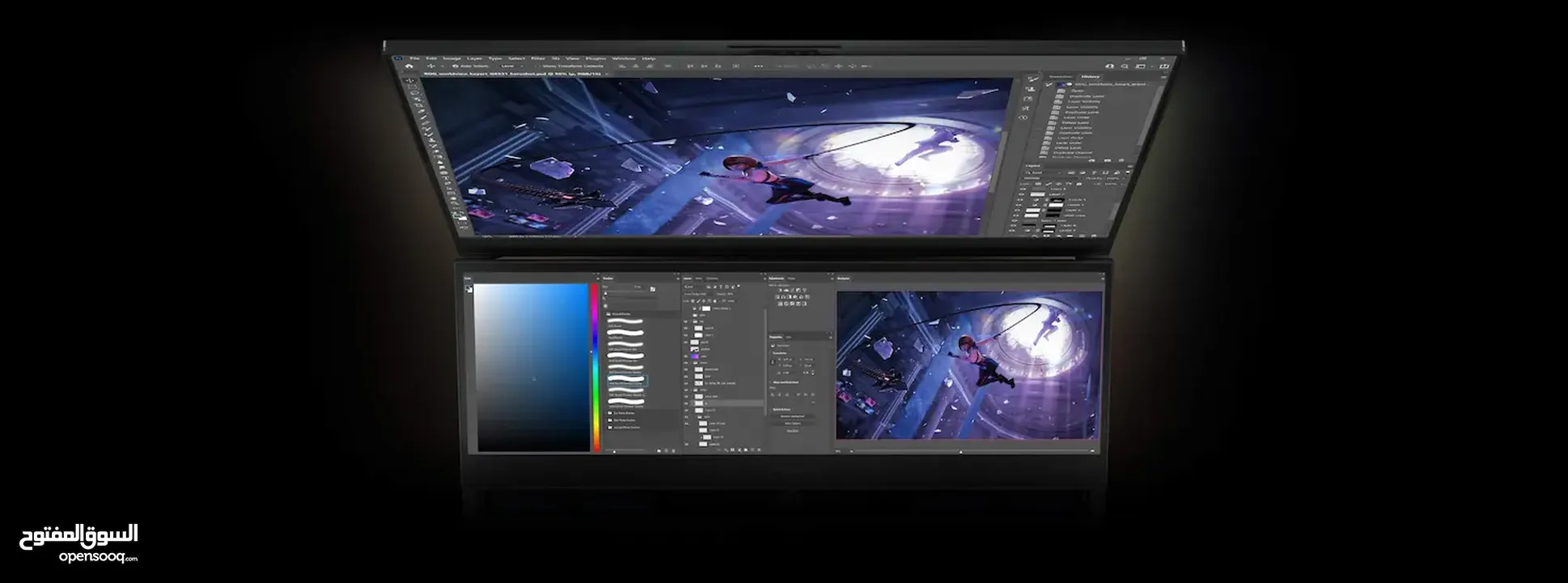Select the Move tool in the toolbar
Image resolution: width=1568 pixels, height=583 pixels.
tap(410, 81)
